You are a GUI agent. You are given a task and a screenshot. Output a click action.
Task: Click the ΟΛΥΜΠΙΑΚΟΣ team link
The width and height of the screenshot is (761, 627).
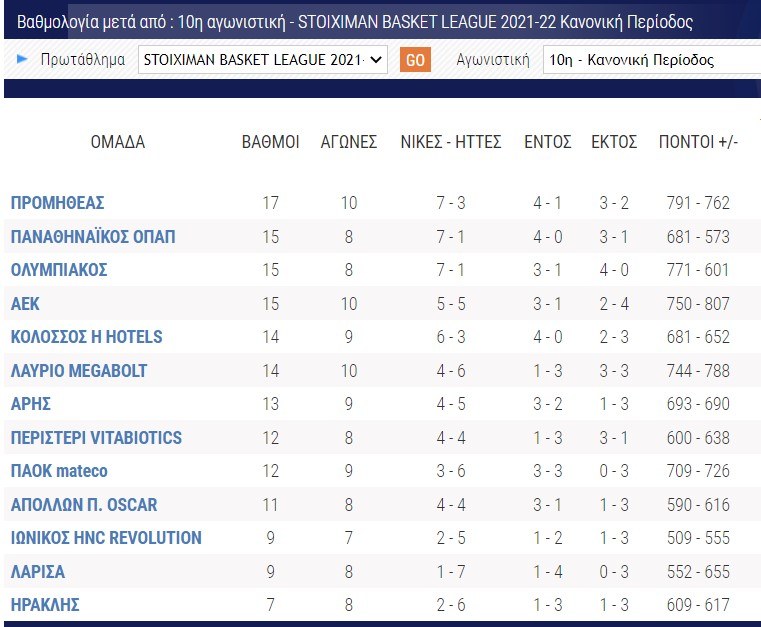click(59, 270)
